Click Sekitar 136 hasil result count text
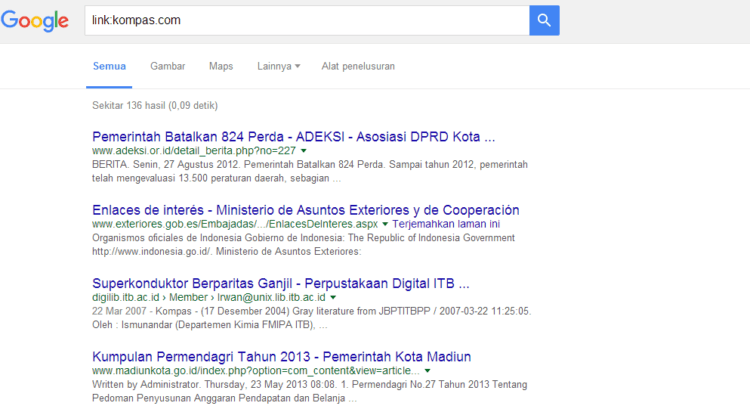 pos(154,105)
